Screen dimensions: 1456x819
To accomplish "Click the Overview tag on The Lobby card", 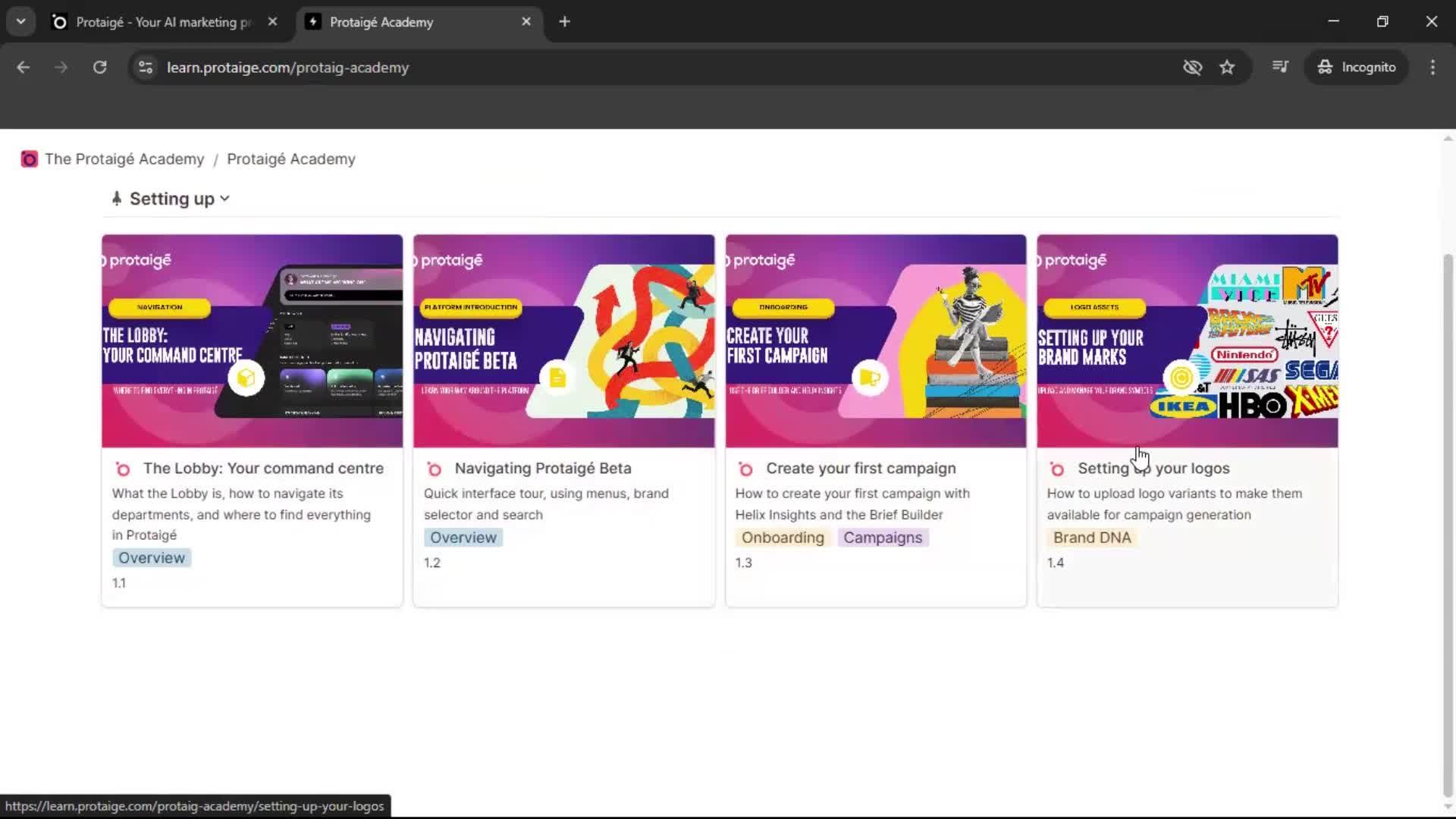I will point(150,557).
